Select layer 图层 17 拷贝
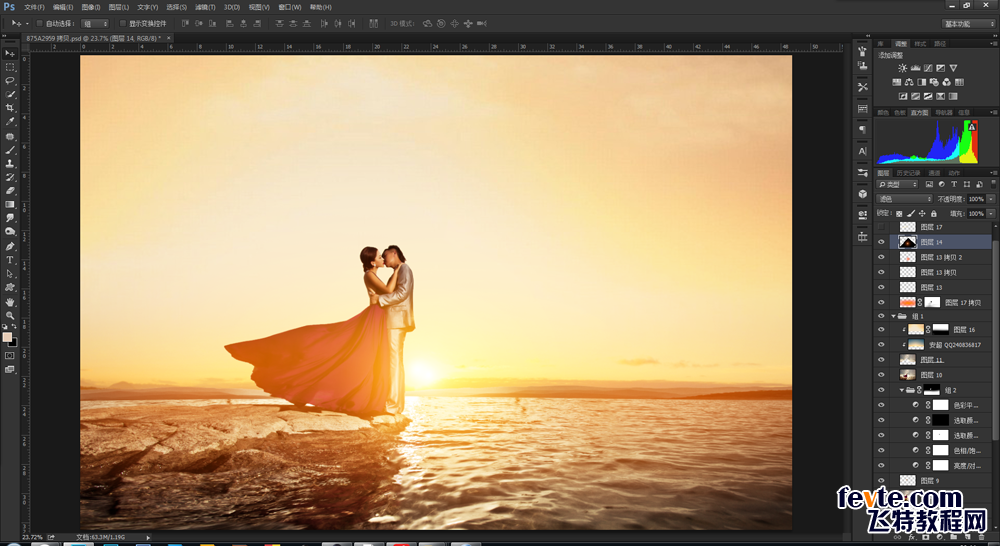 [941, 302]
